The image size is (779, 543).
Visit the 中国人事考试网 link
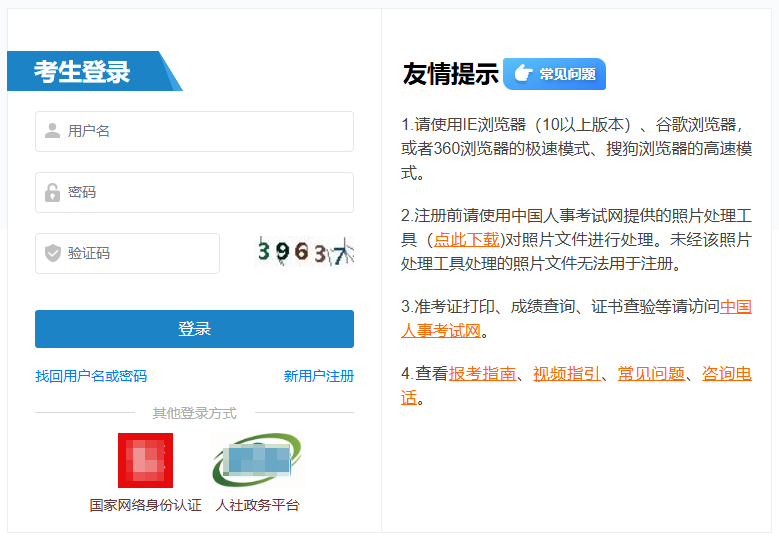coord(735,307)
